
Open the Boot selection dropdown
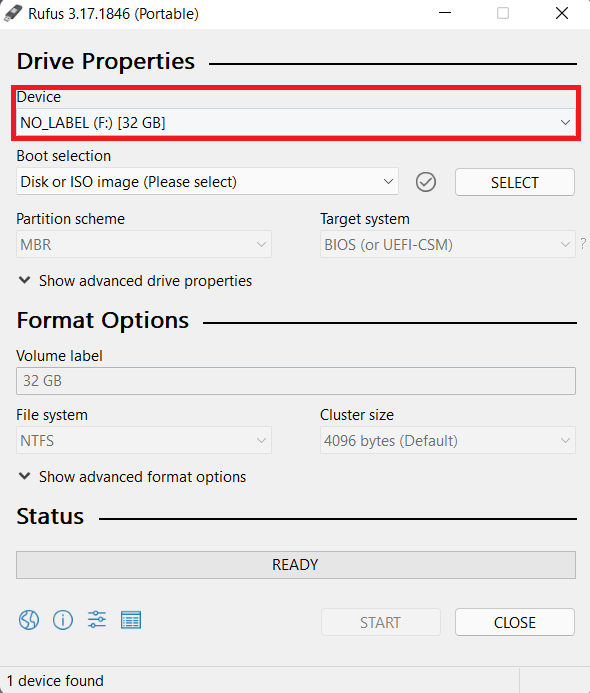coord(207,182)
